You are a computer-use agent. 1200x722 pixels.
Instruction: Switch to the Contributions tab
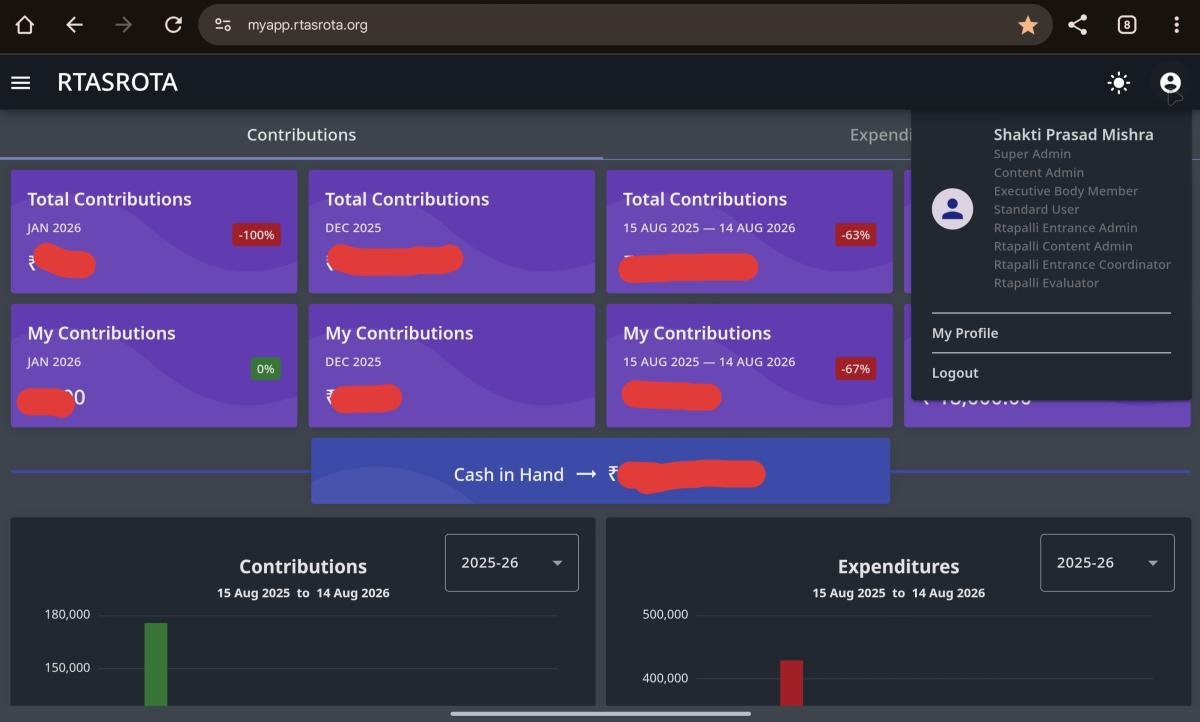pyautogui.click(x=301, y=135)
